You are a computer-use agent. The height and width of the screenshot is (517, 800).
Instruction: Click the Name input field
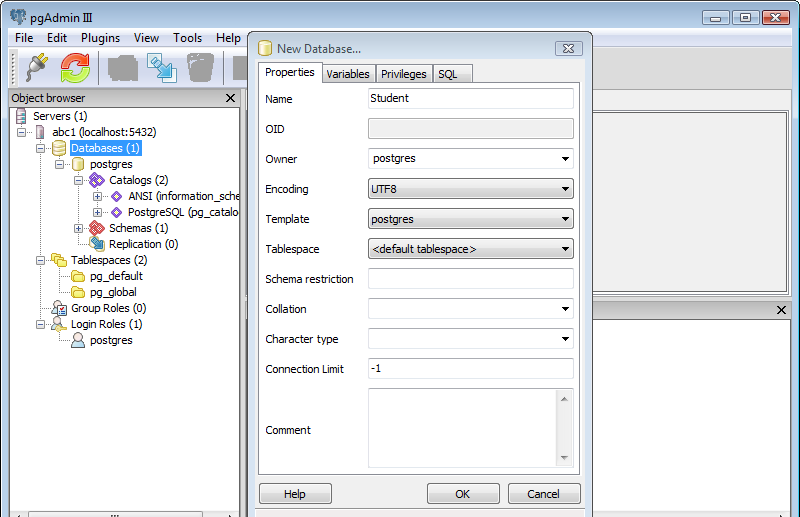(x=470, y=98)
